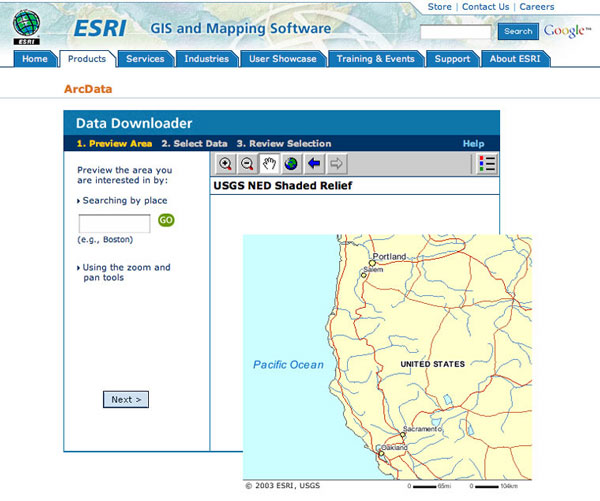This screenshot has width=600, height=501.
Task: Open the User Showcase tab
Action: (283, 59)
